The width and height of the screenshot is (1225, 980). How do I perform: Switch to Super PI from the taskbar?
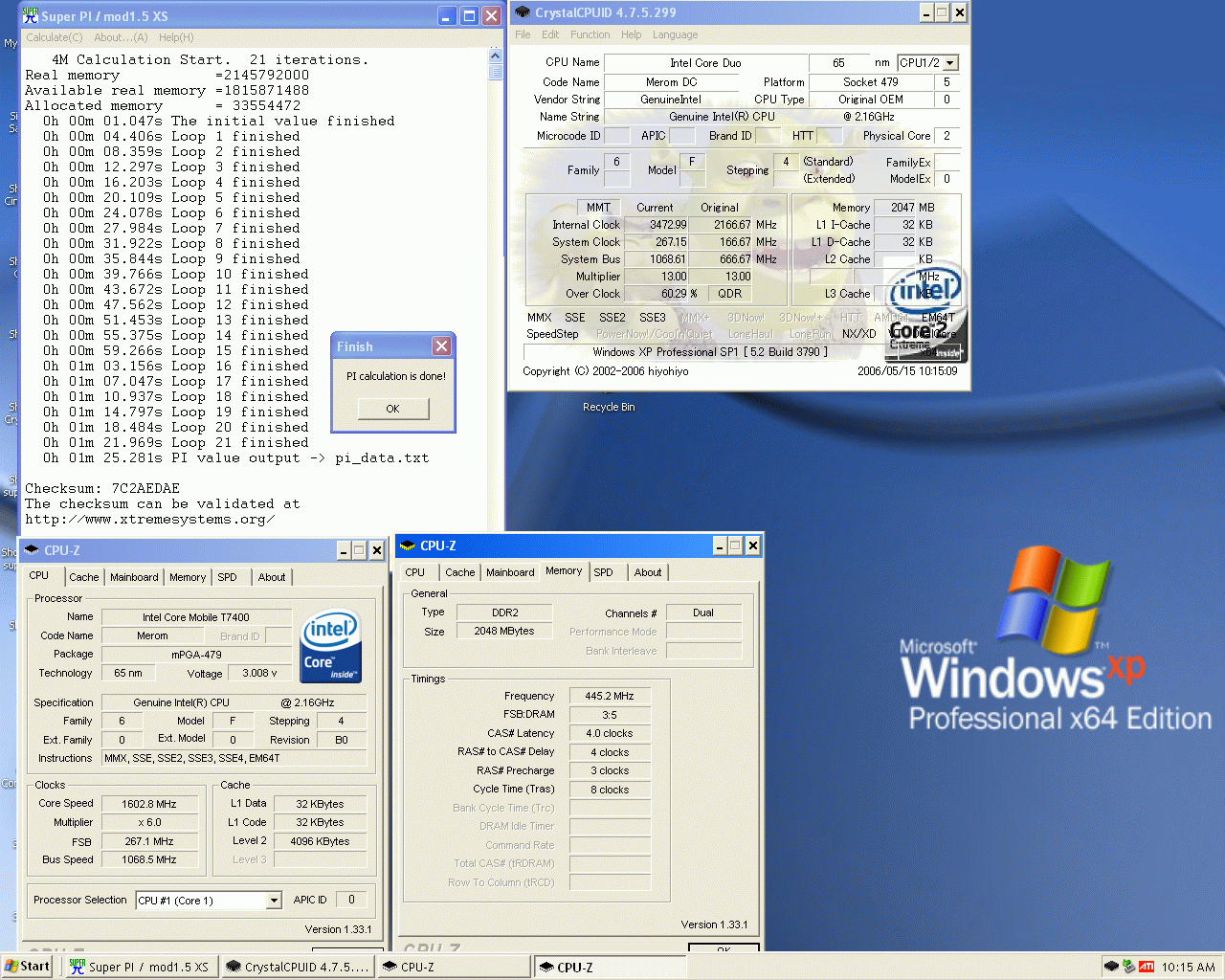[140, 967]
